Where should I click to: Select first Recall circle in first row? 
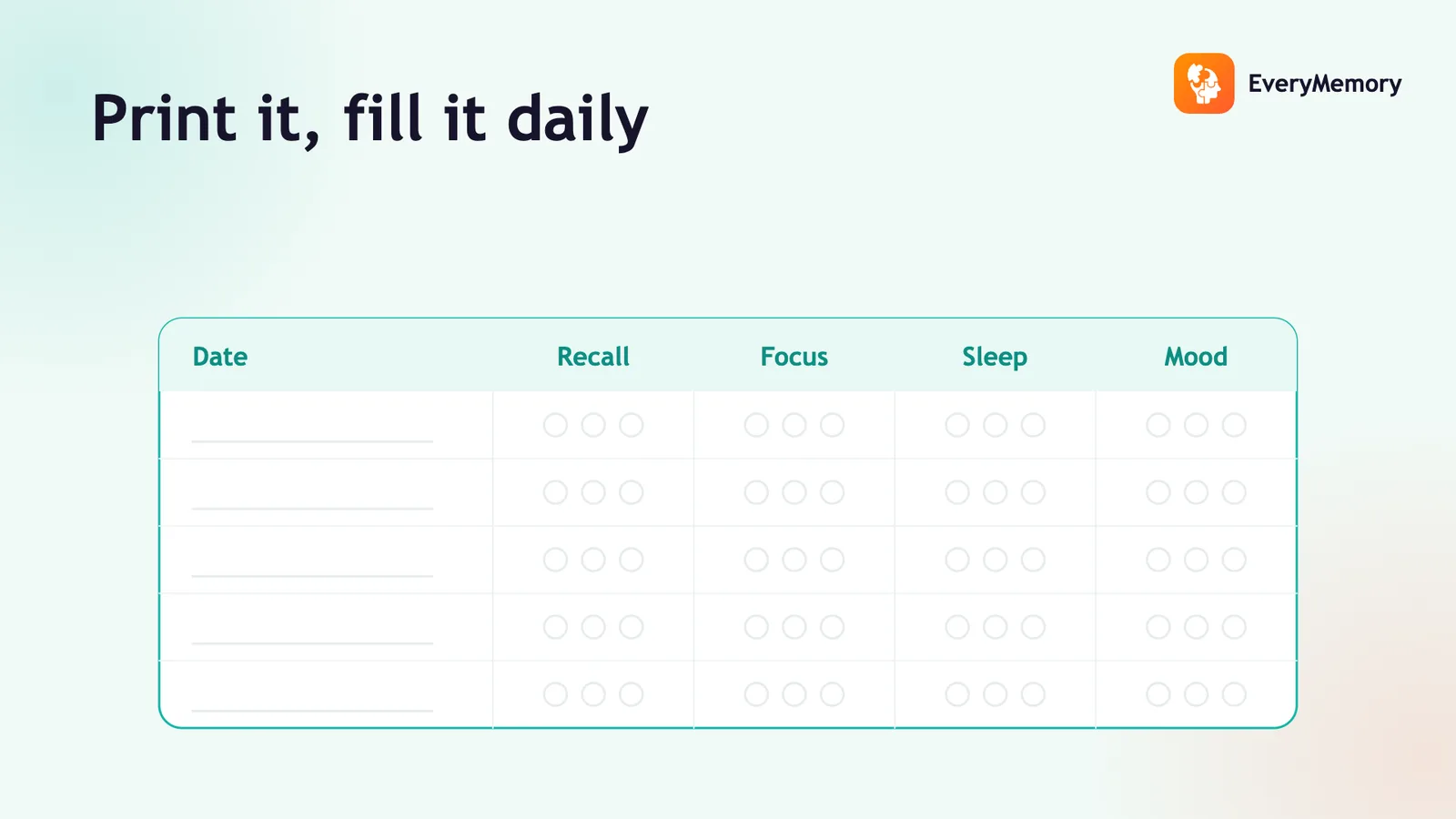555,425
